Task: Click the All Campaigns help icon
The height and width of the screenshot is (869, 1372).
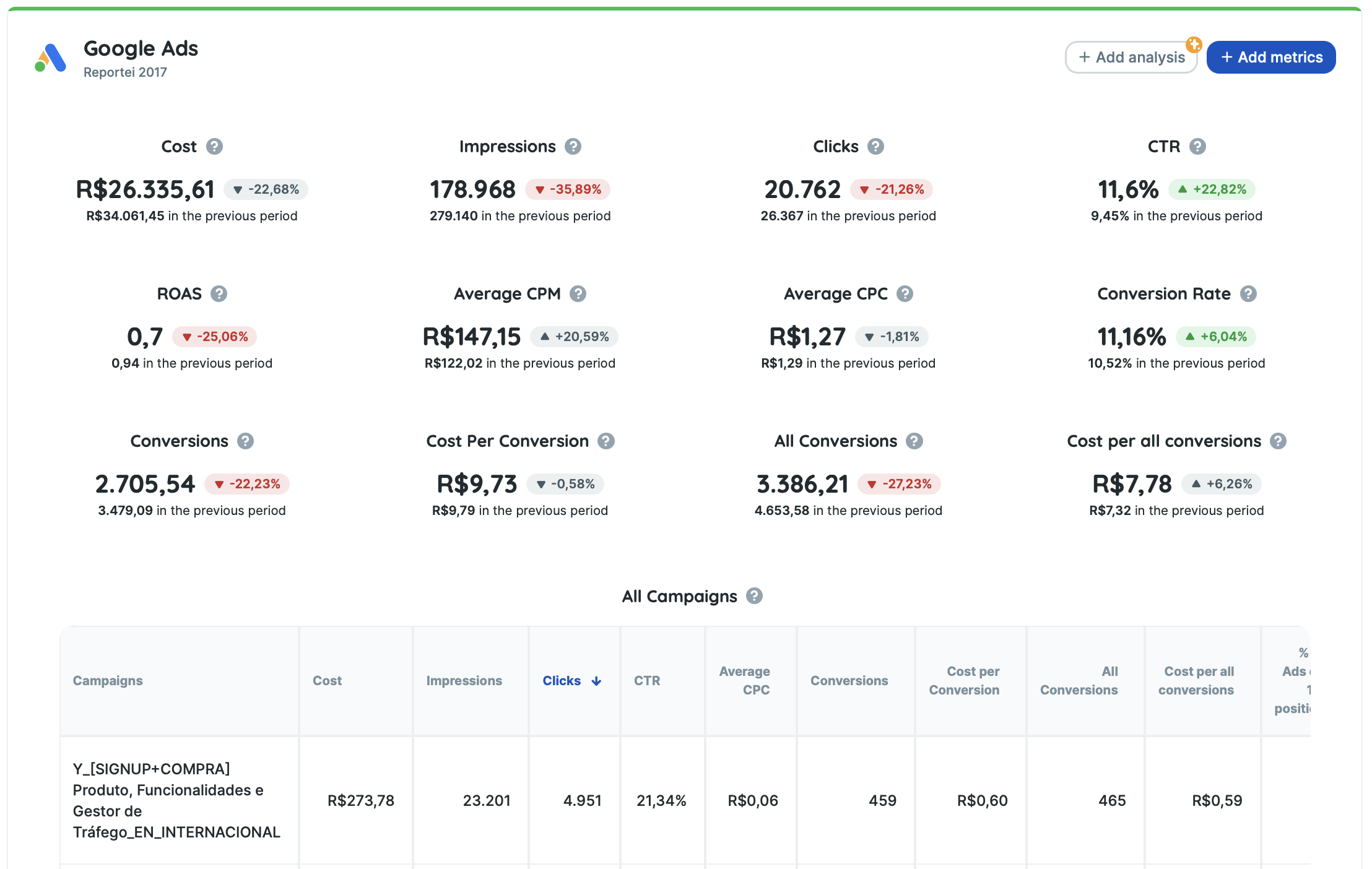Action: point(754,596)
